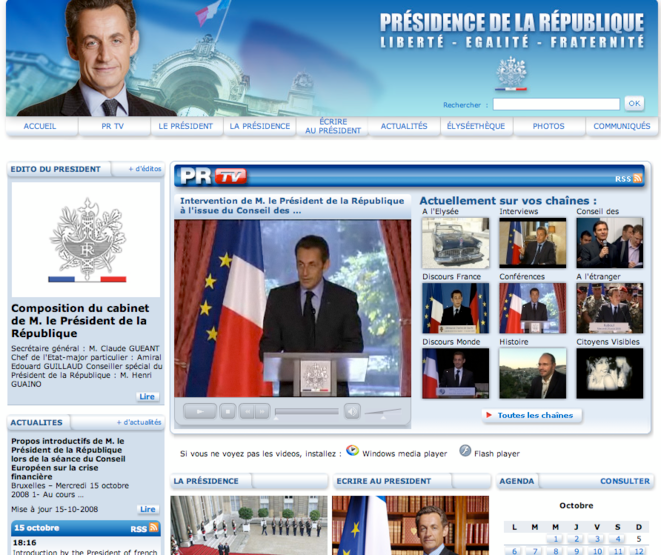Open the 'Conseil des' channel thumbnail
Image resolution: width=661 pixels, height=555 pixels.
[x=610, y=243]
